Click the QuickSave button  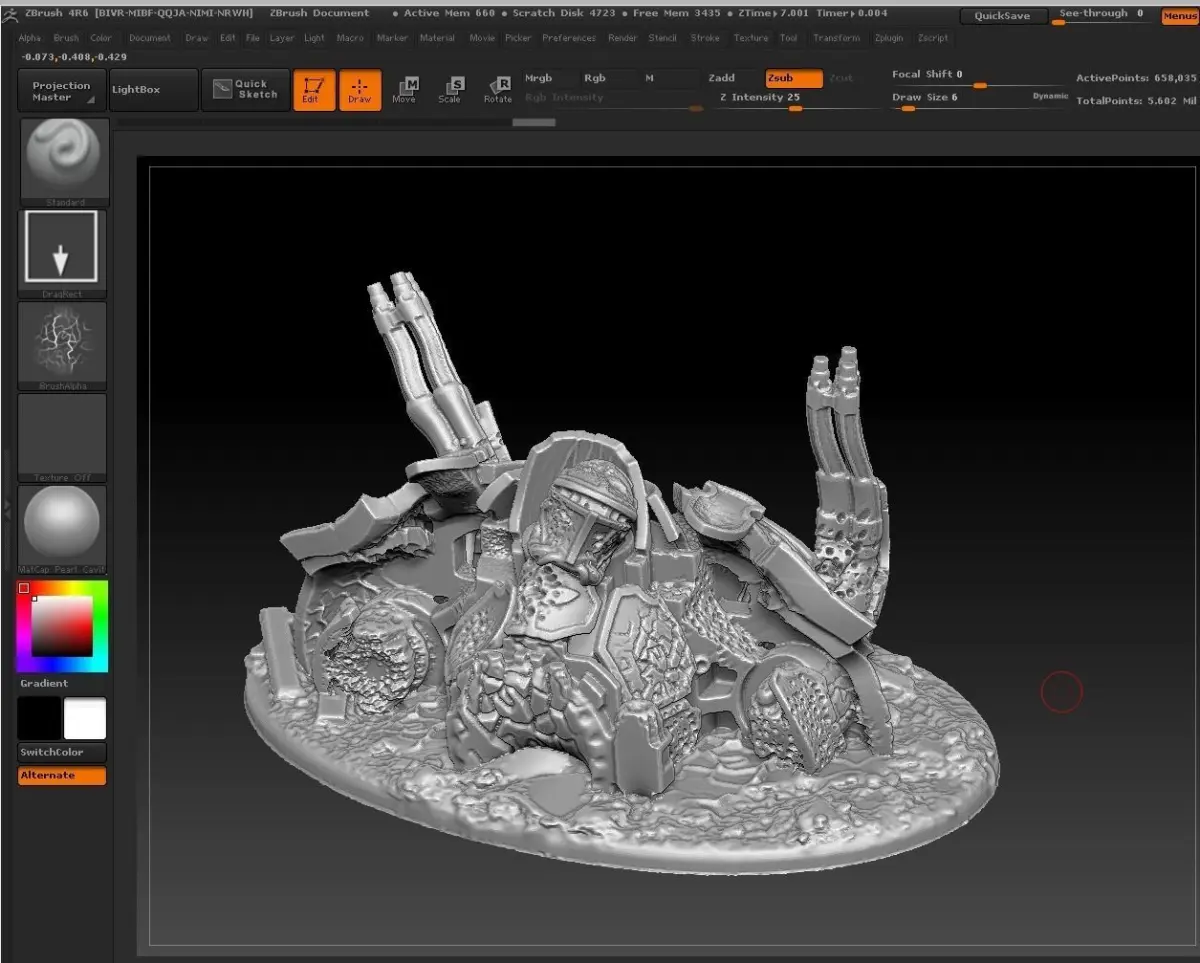[1003, 17]
